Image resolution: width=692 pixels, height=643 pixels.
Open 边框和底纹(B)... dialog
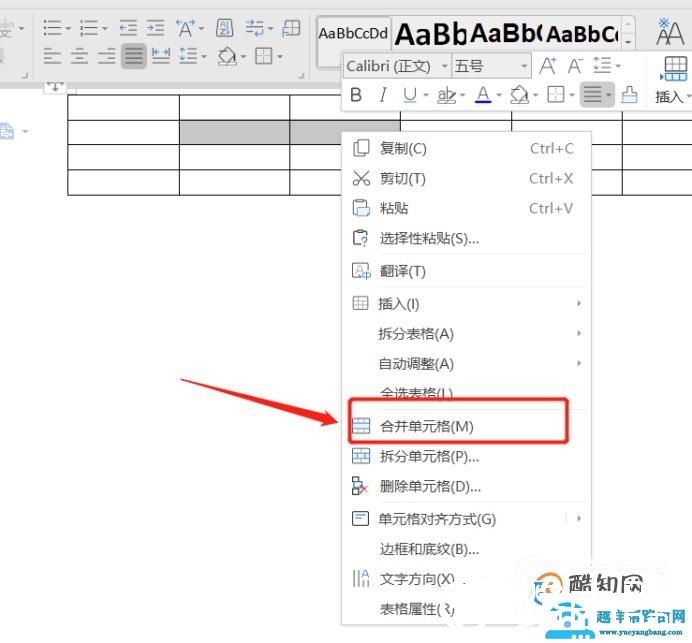point(466,549)
